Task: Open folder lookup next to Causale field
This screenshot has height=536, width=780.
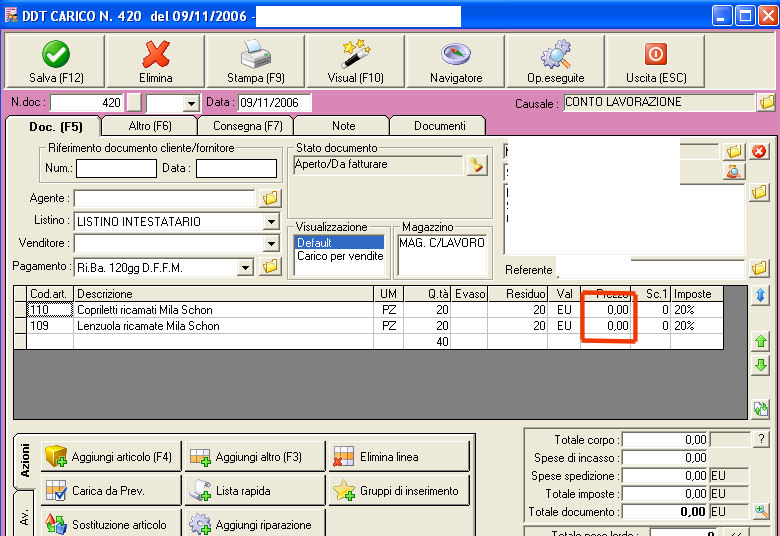Action: click(767, 103)
